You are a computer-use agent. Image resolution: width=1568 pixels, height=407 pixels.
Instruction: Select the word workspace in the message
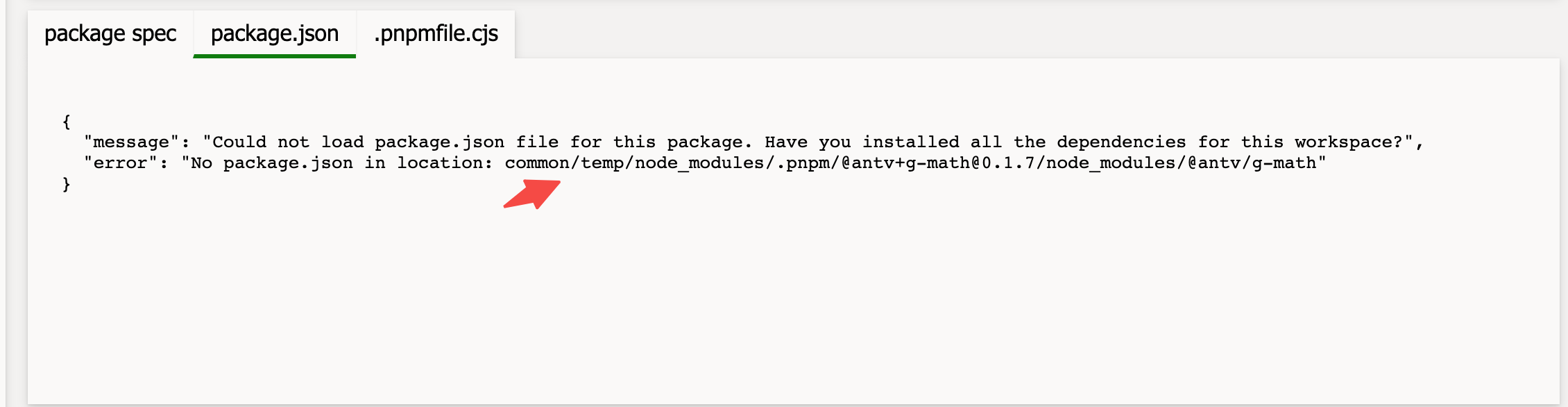(x=1339, y=142)
